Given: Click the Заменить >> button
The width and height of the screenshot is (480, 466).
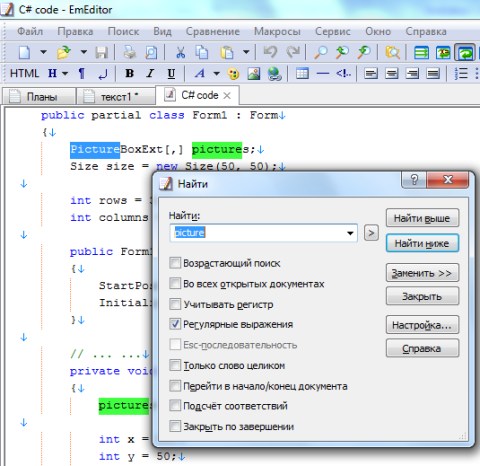Looking at the screenshot, I should click(x=422, y=273).
